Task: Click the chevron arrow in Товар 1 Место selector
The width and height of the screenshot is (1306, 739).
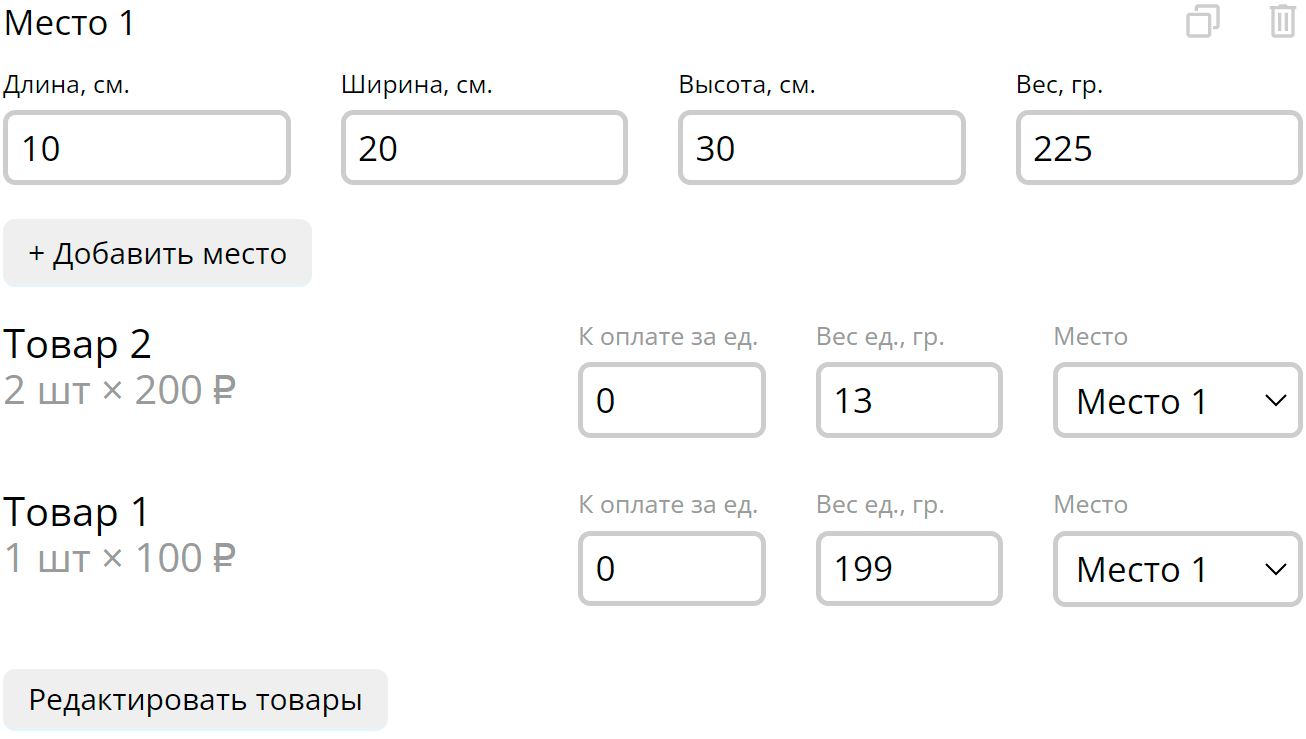Action: click(1275, 569)
